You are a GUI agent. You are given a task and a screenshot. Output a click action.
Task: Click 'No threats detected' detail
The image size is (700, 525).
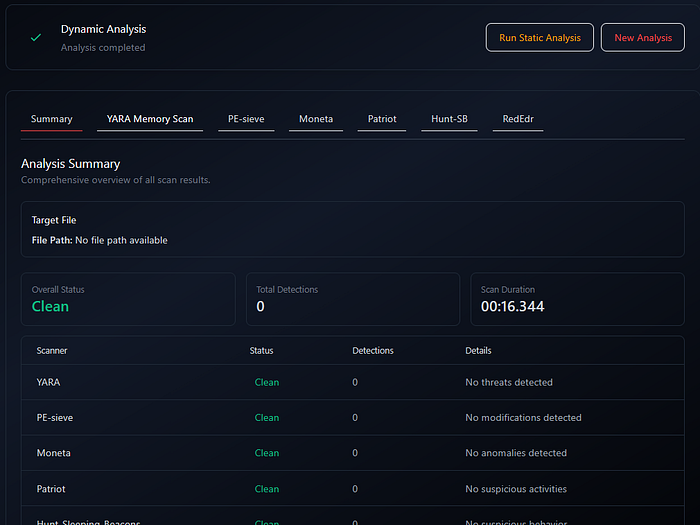(x=509, y=383)
